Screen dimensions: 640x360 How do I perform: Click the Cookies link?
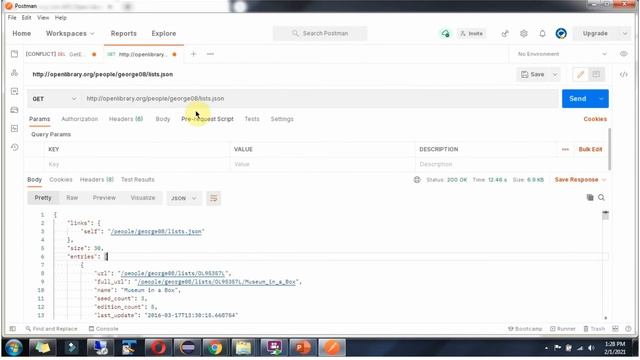tap(595, 119)
